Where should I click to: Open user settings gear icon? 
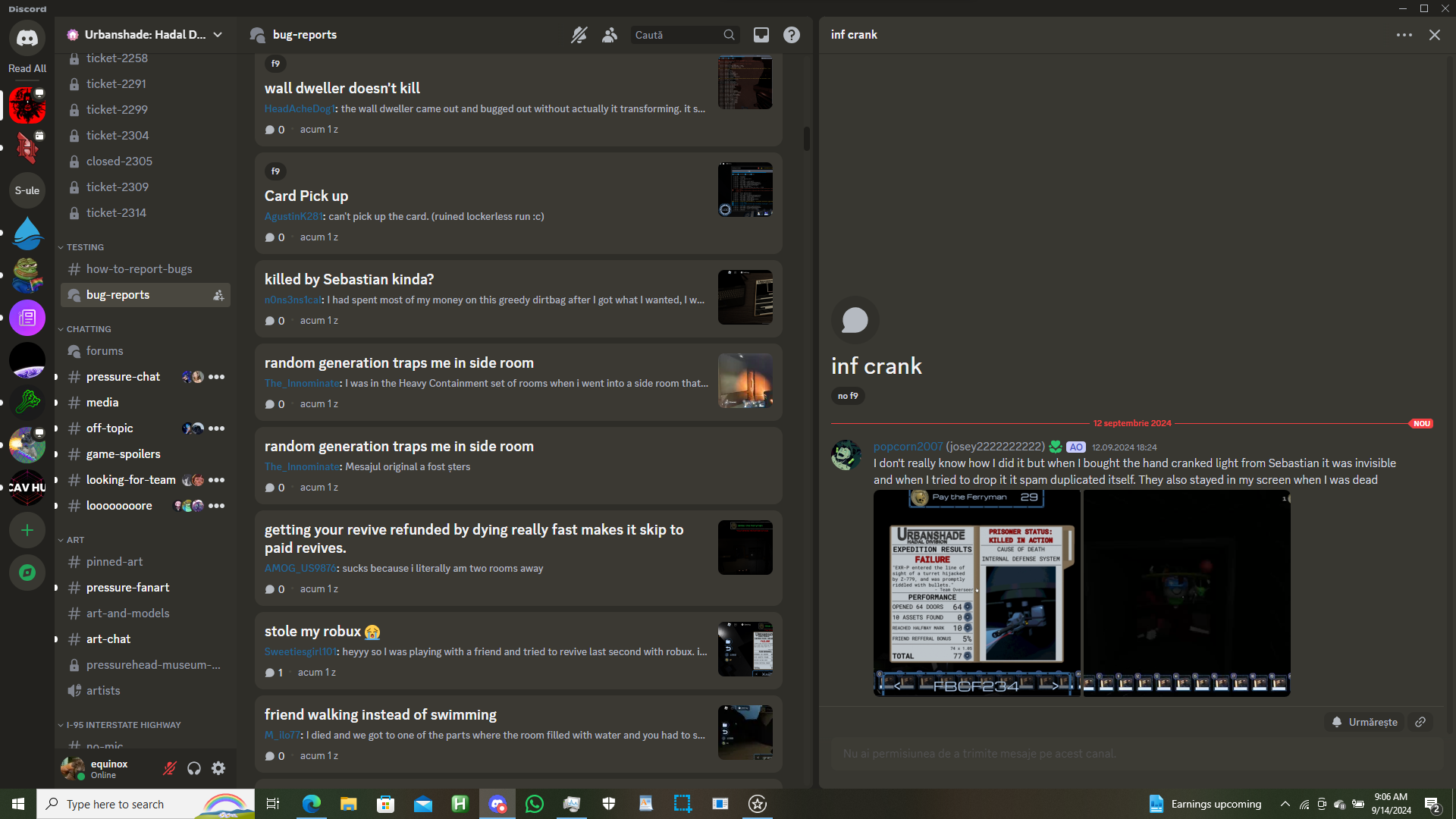pos(218,768)
